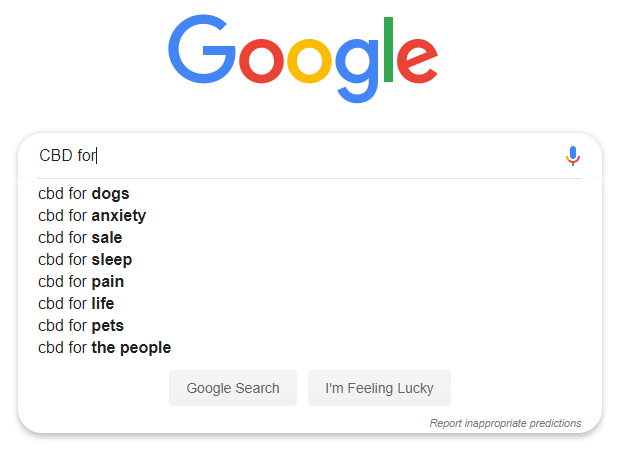Open the Report inappropriate predictions link
The image size is (623, 454).
[x=505, y=424]
